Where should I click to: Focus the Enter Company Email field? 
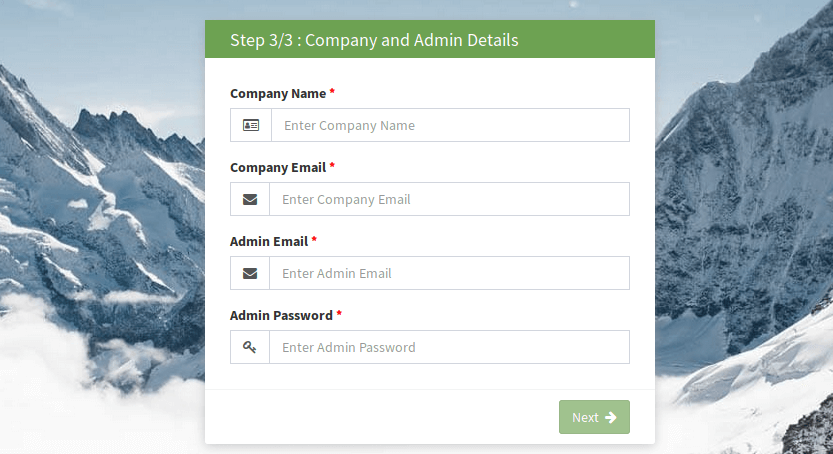[449, 199]
